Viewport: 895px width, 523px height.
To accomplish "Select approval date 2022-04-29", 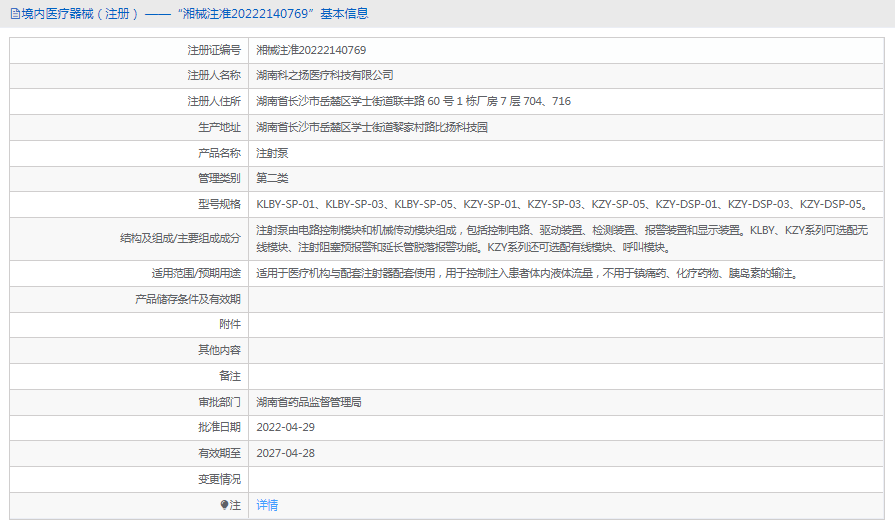I will pos(285,427).
